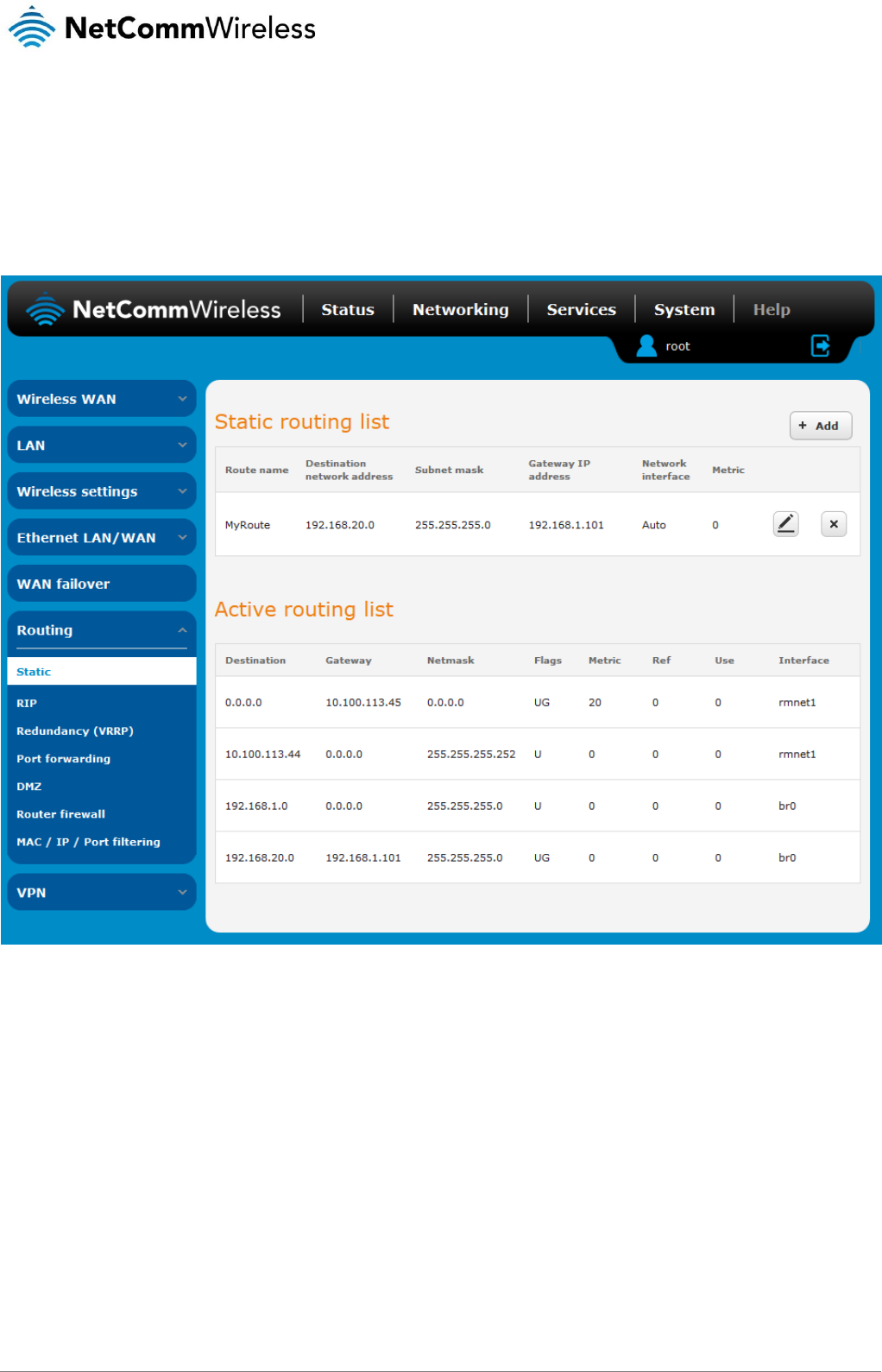Collapse the Routing section
Viewport: 882px width, 1372px height.
(x=102, y=630)
